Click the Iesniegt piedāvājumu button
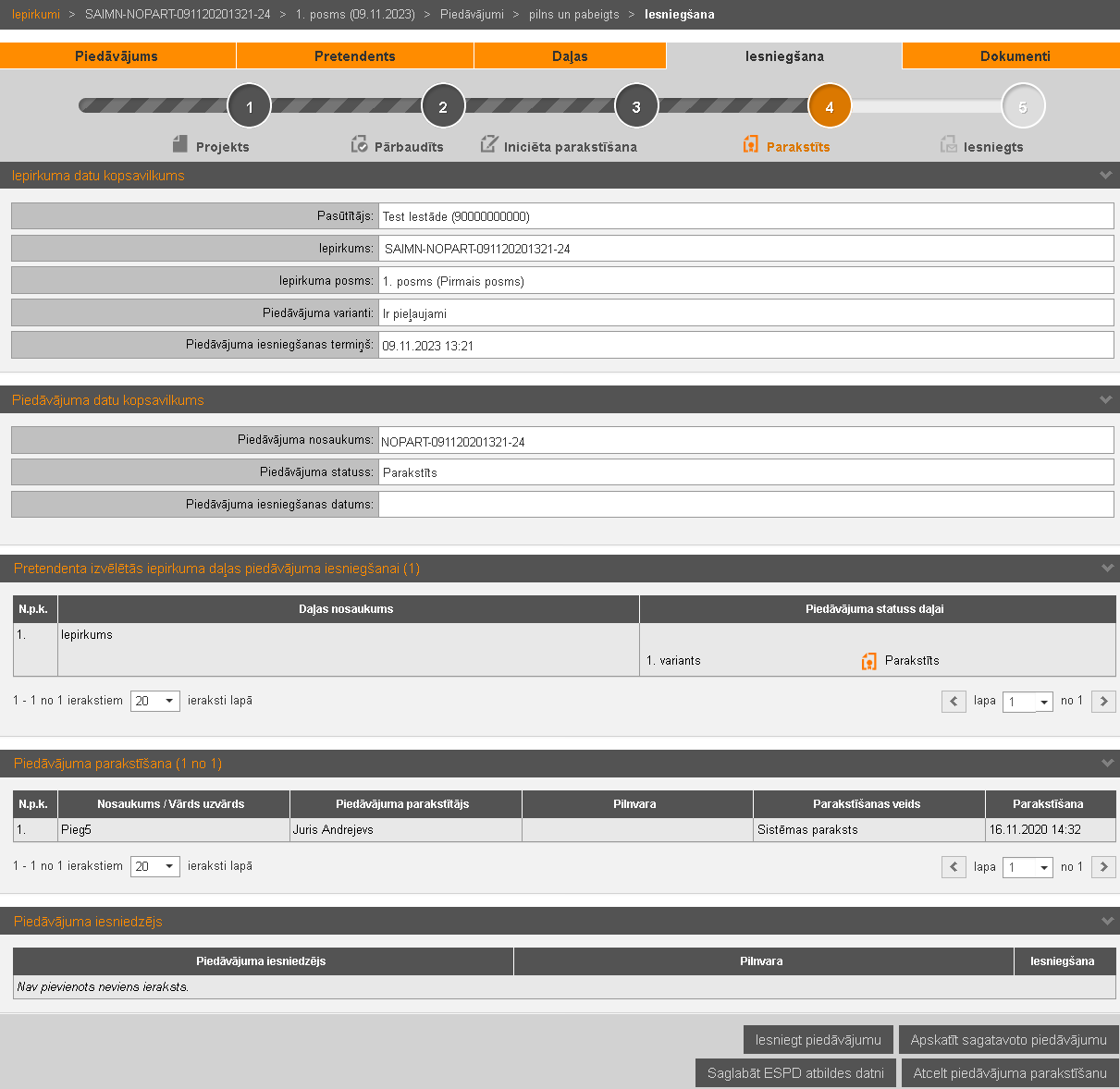The height and width of the screenshot is (1089, 1120). [818, 1040]
